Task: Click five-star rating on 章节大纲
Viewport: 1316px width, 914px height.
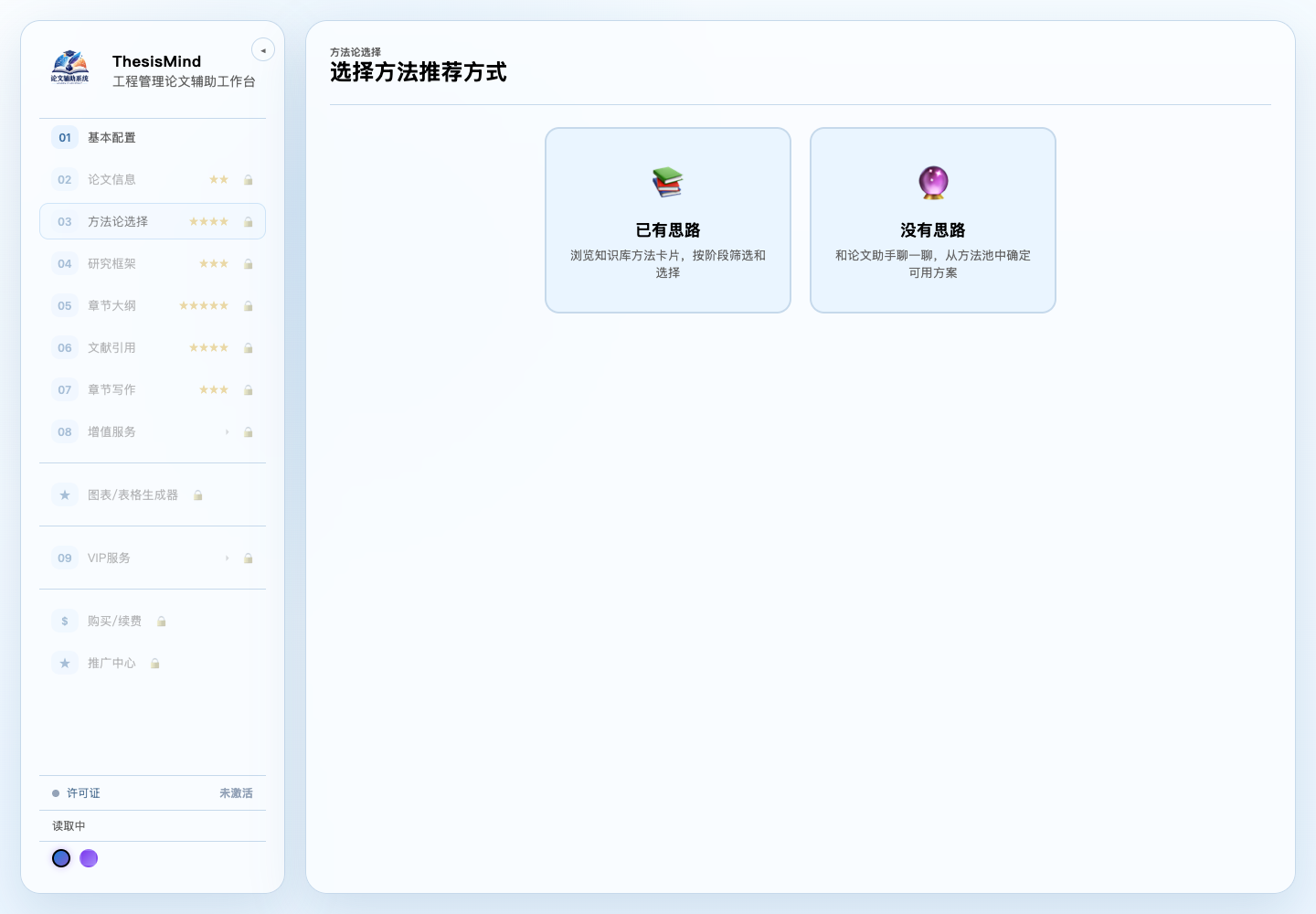Action: pyautogui.click(x=204, y=305)
